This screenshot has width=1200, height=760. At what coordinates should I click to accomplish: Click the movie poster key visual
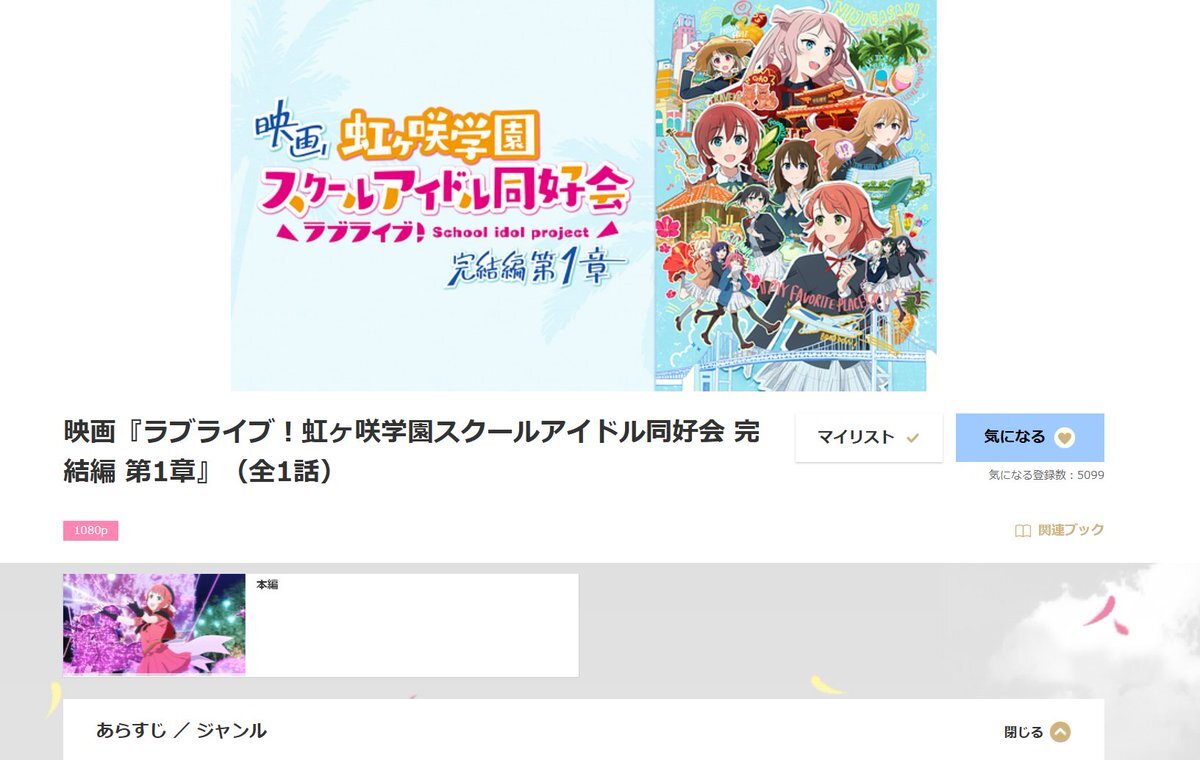pyautogui.click(x=795, y=195)
